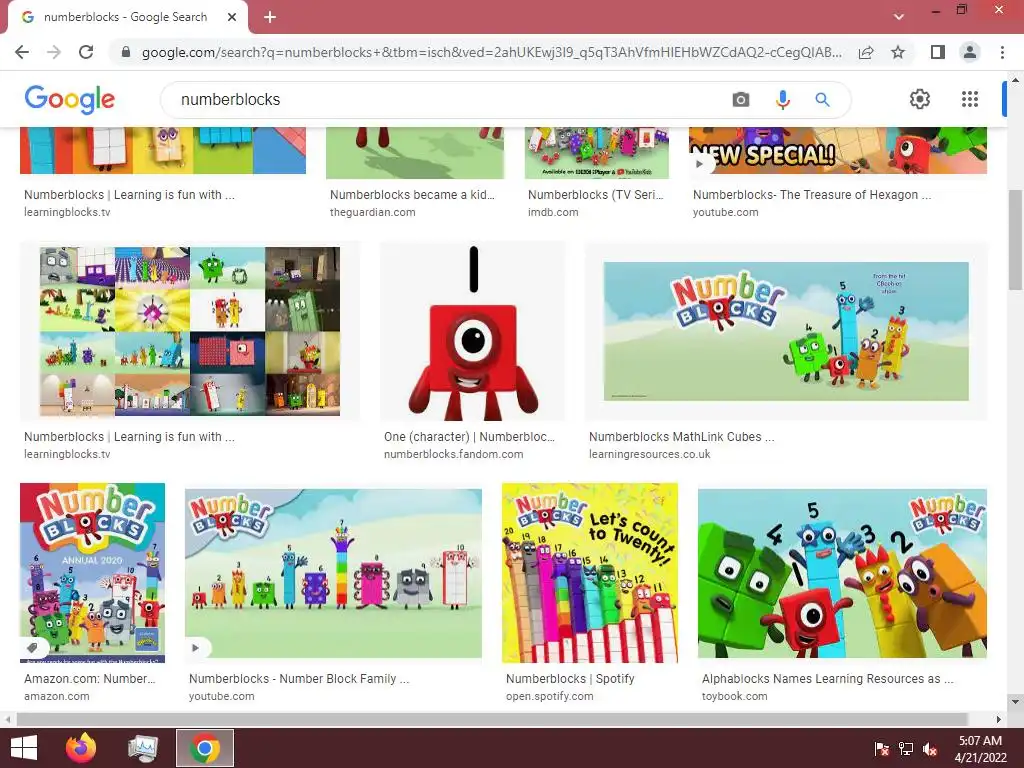
Task: Click the horizontal scrollbar thumb
Action: [x=491, y=720]
